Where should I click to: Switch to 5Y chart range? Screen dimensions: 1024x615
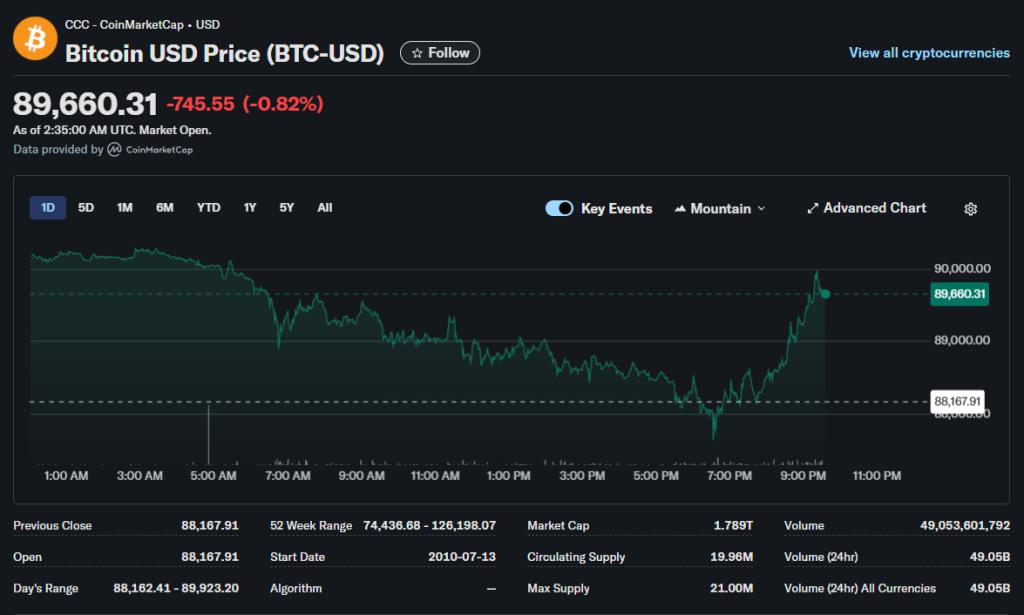(287, 208)
